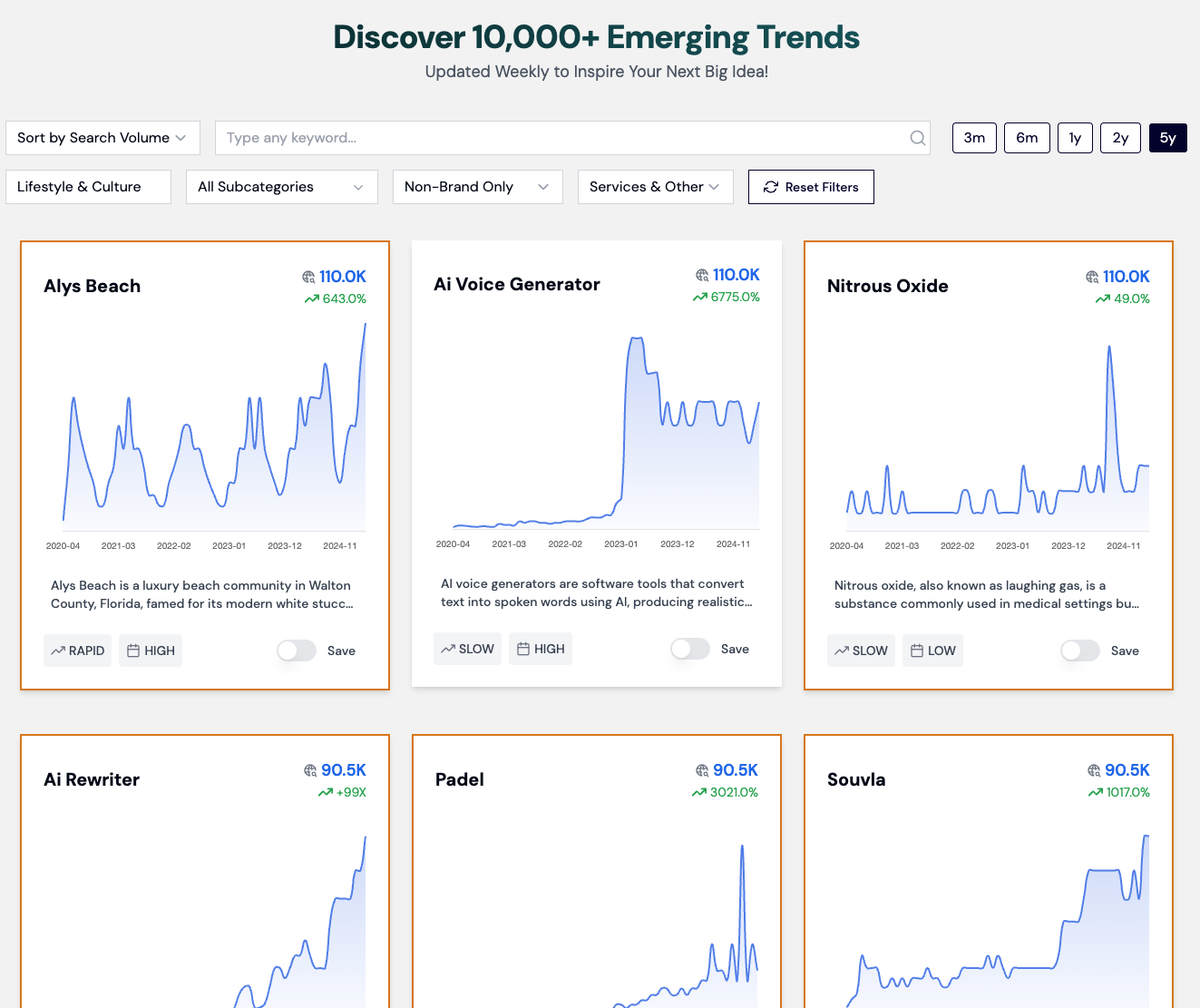1200x1008 pixels.
Task: Switch to the 1y time range
Action: click(x=1075, y=138)
